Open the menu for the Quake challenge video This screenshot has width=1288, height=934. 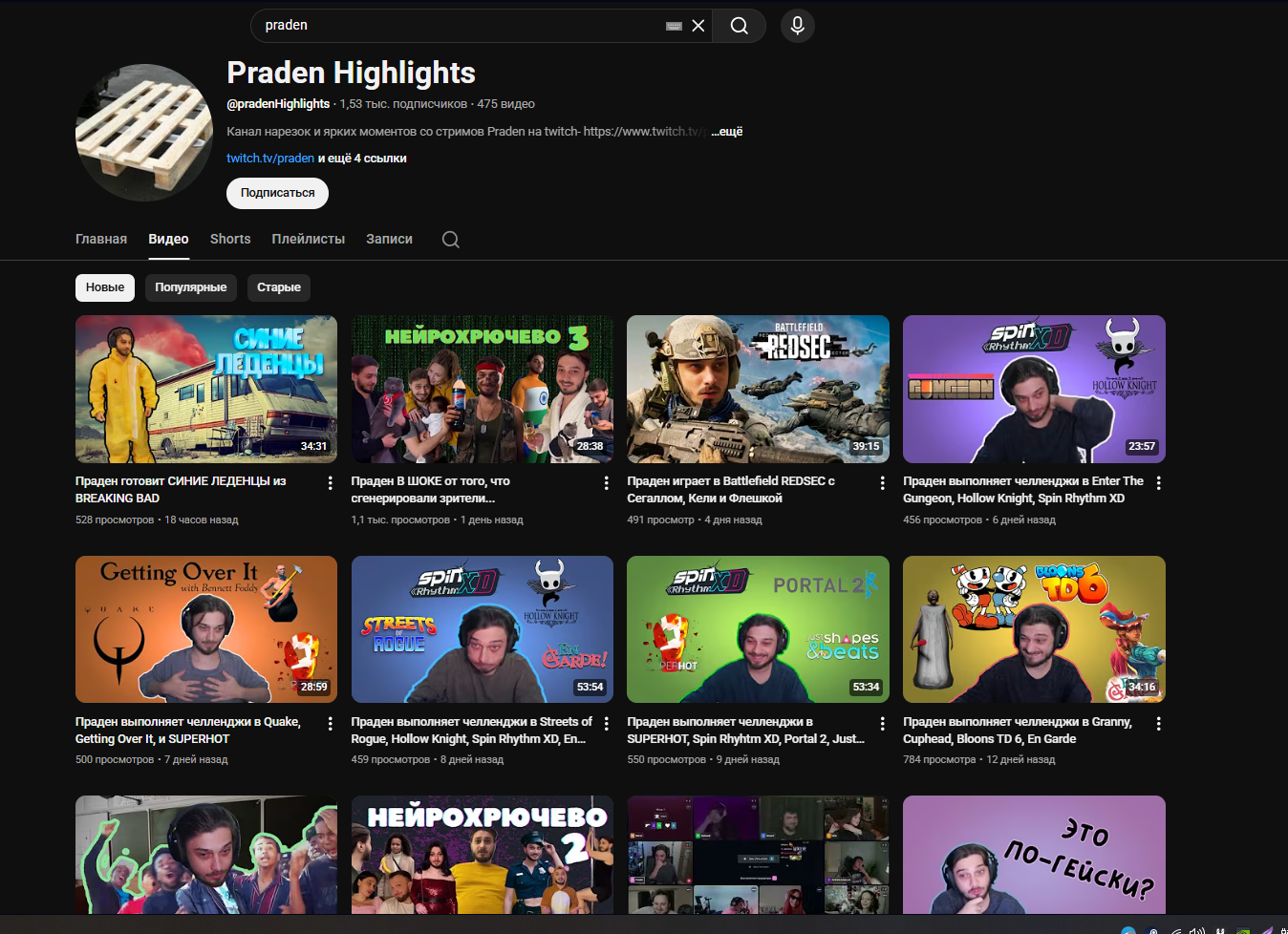331,724
